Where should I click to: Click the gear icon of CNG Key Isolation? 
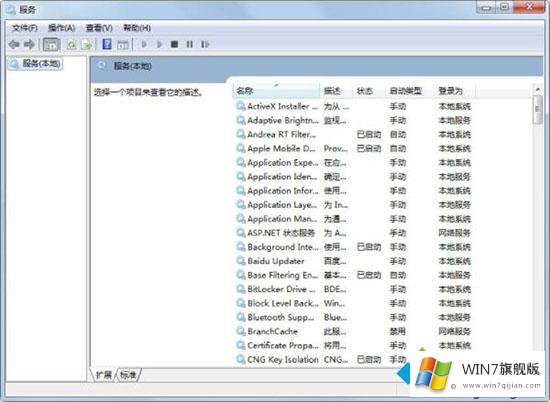241,359
